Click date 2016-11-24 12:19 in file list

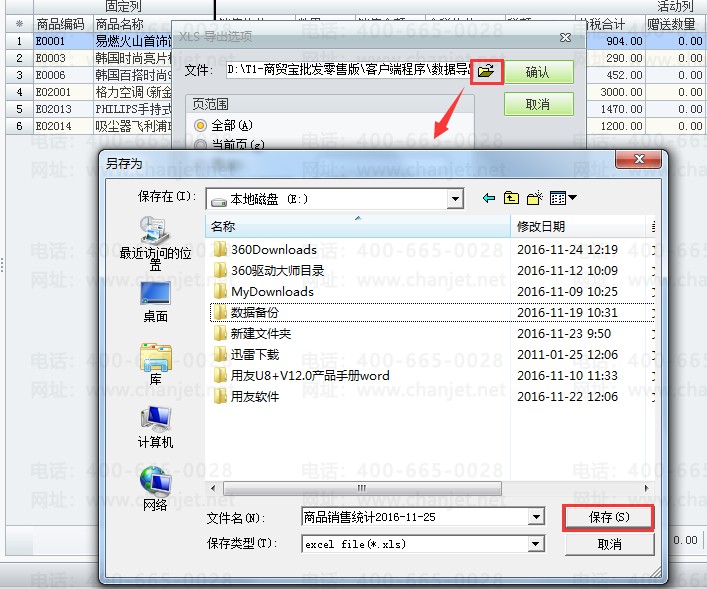click(567, 249)
